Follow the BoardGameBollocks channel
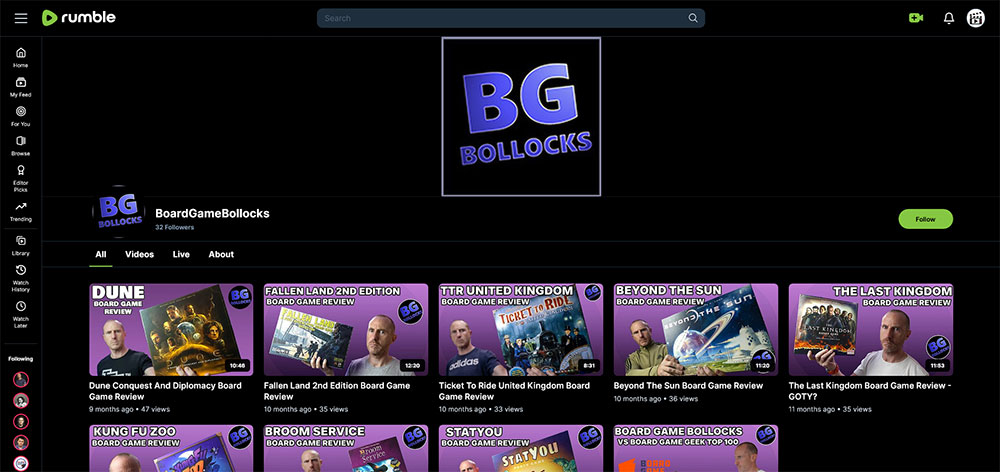This screenshot has height=472, width=1000. coord(925,219)
